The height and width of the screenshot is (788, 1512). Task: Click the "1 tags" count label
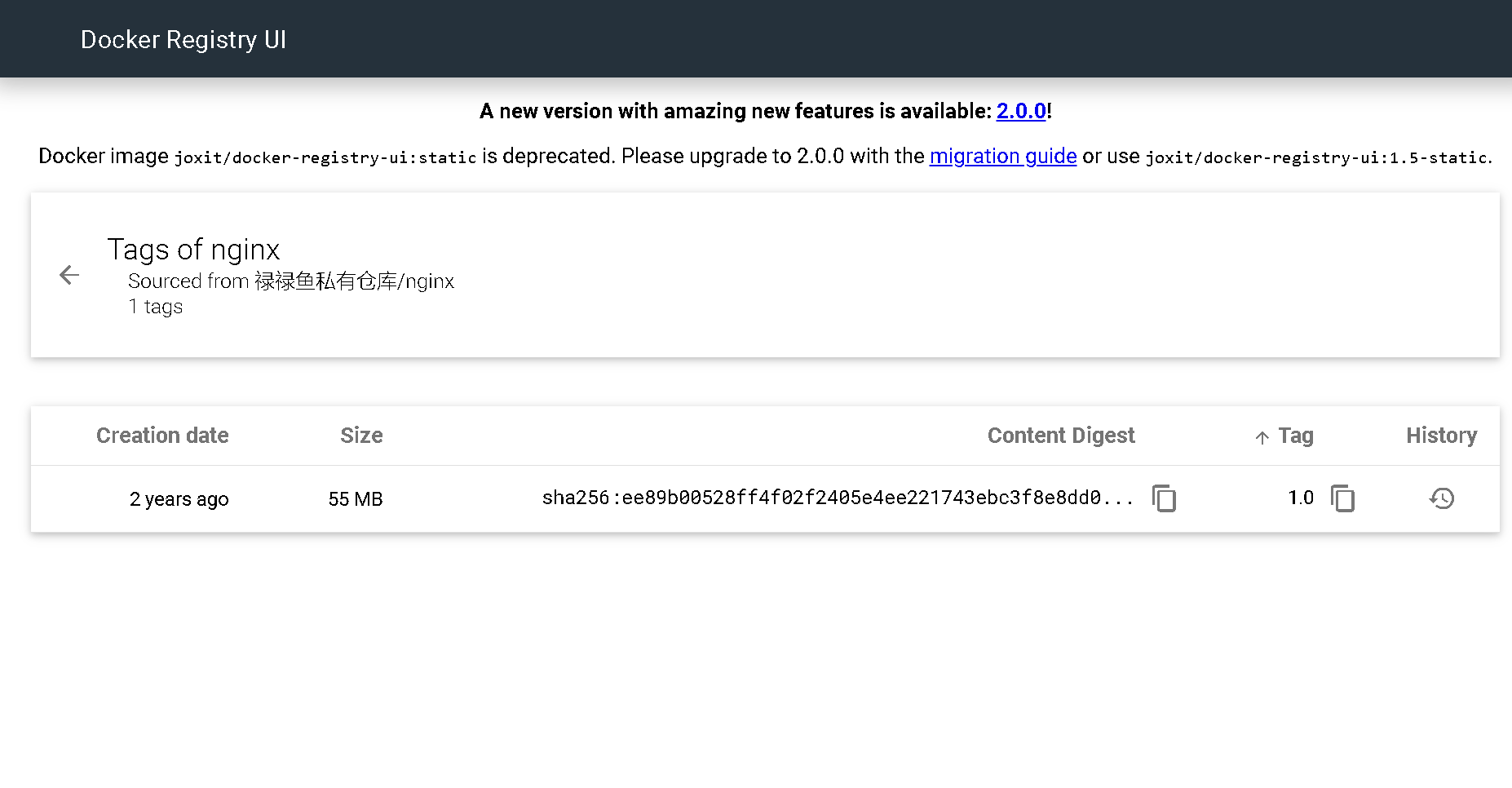[156, 307]
